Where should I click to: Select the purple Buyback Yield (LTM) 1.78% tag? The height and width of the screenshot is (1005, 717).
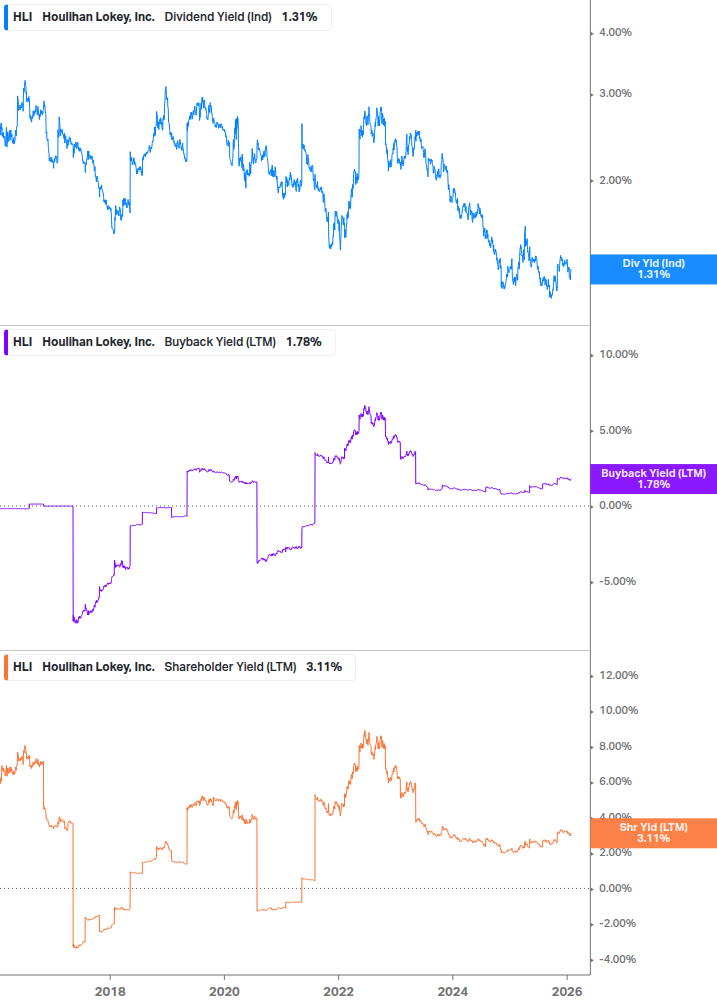click(x=653, y=479)
